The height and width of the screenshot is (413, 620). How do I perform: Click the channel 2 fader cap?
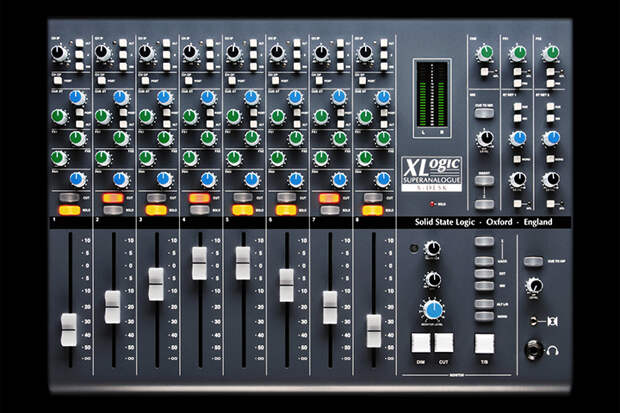click(113, 307)
